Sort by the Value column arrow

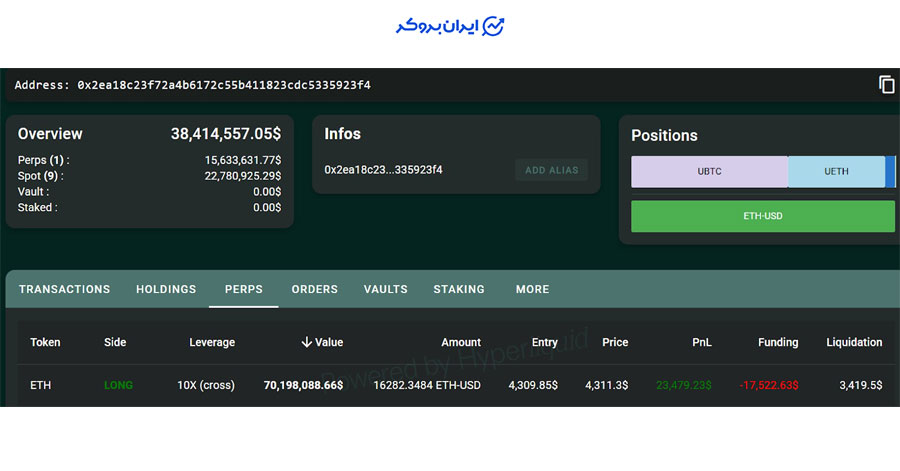[x=307, y=342]
